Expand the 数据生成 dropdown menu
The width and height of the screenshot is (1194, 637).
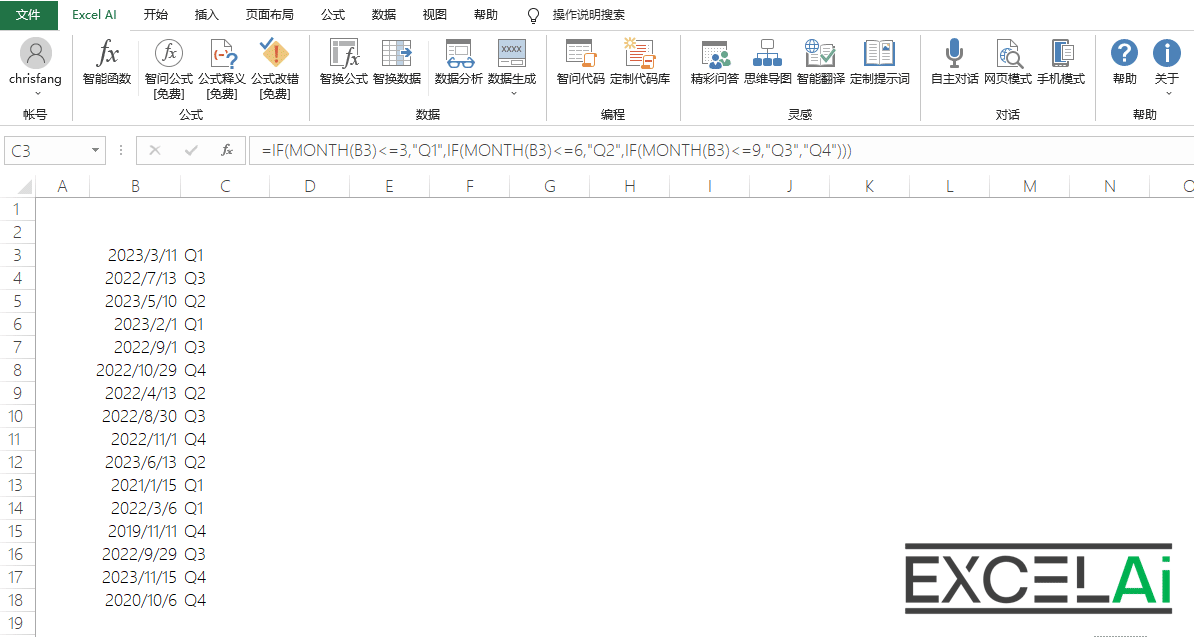[x=513, y=93]
